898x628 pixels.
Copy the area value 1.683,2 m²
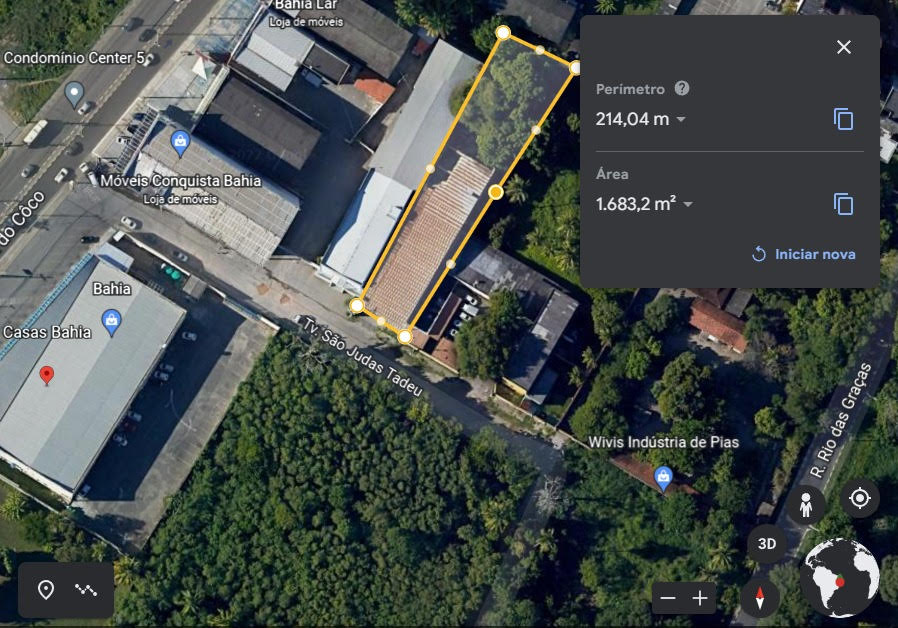[843, 204]
